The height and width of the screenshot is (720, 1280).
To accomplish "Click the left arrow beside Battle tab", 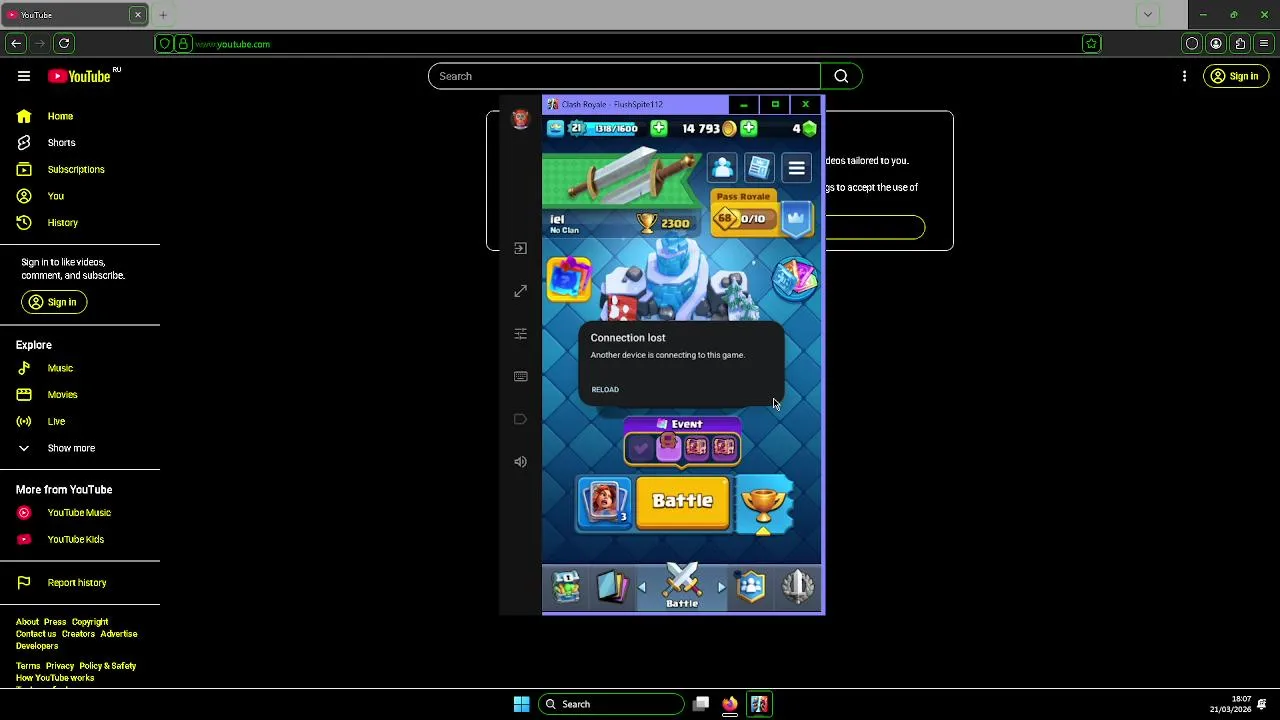I will tap(642, 587).
